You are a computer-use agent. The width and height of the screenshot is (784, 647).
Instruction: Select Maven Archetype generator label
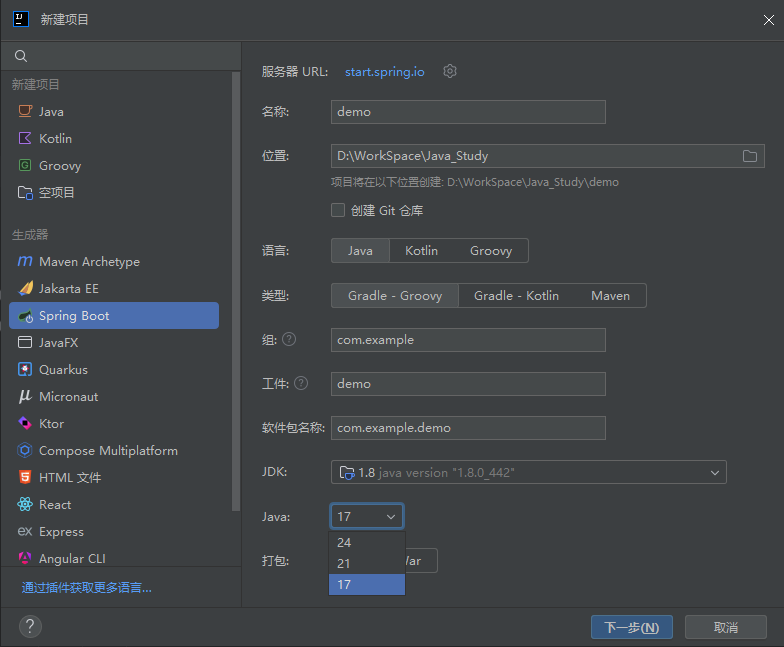(90, 262)
